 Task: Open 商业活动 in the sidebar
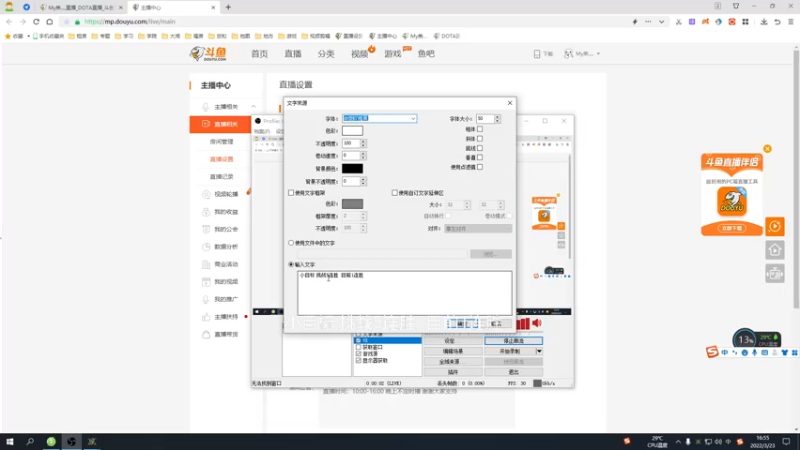click(226, 264)
